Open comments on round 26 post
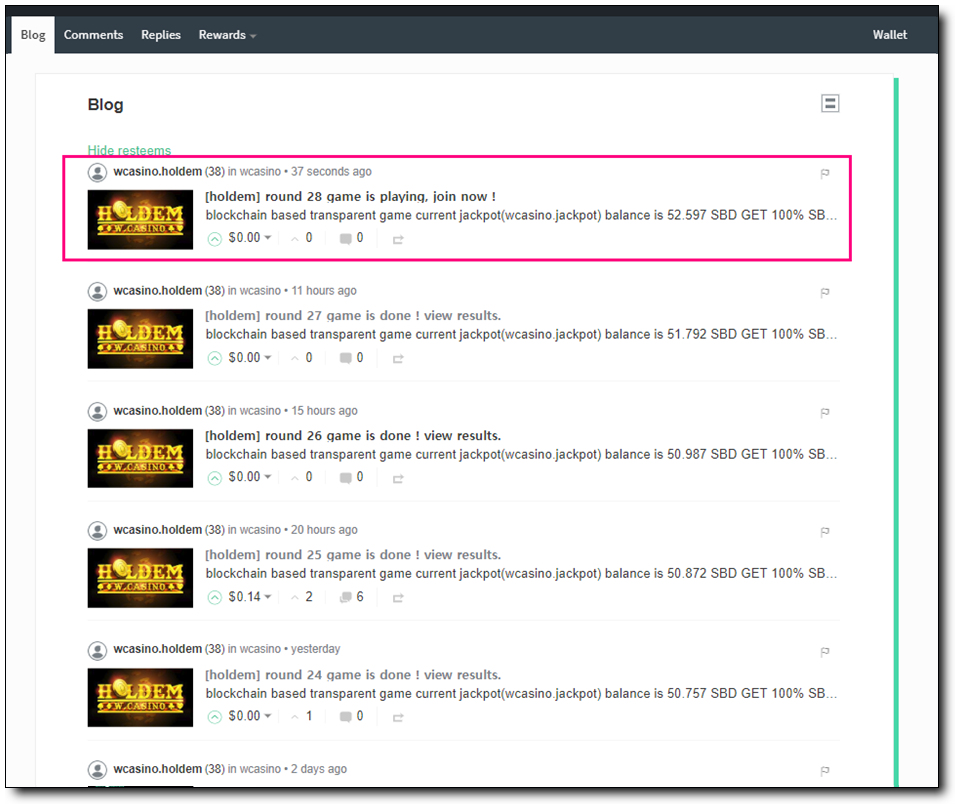Image resolution: width=955 pixels, height=804 pixels. coord(351,478)
